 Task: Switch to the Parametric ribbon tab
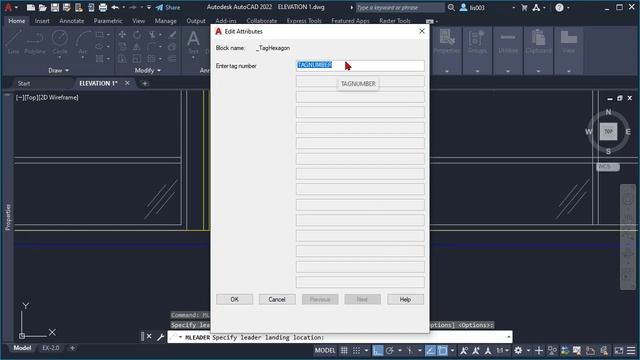[x=108, y=20]
